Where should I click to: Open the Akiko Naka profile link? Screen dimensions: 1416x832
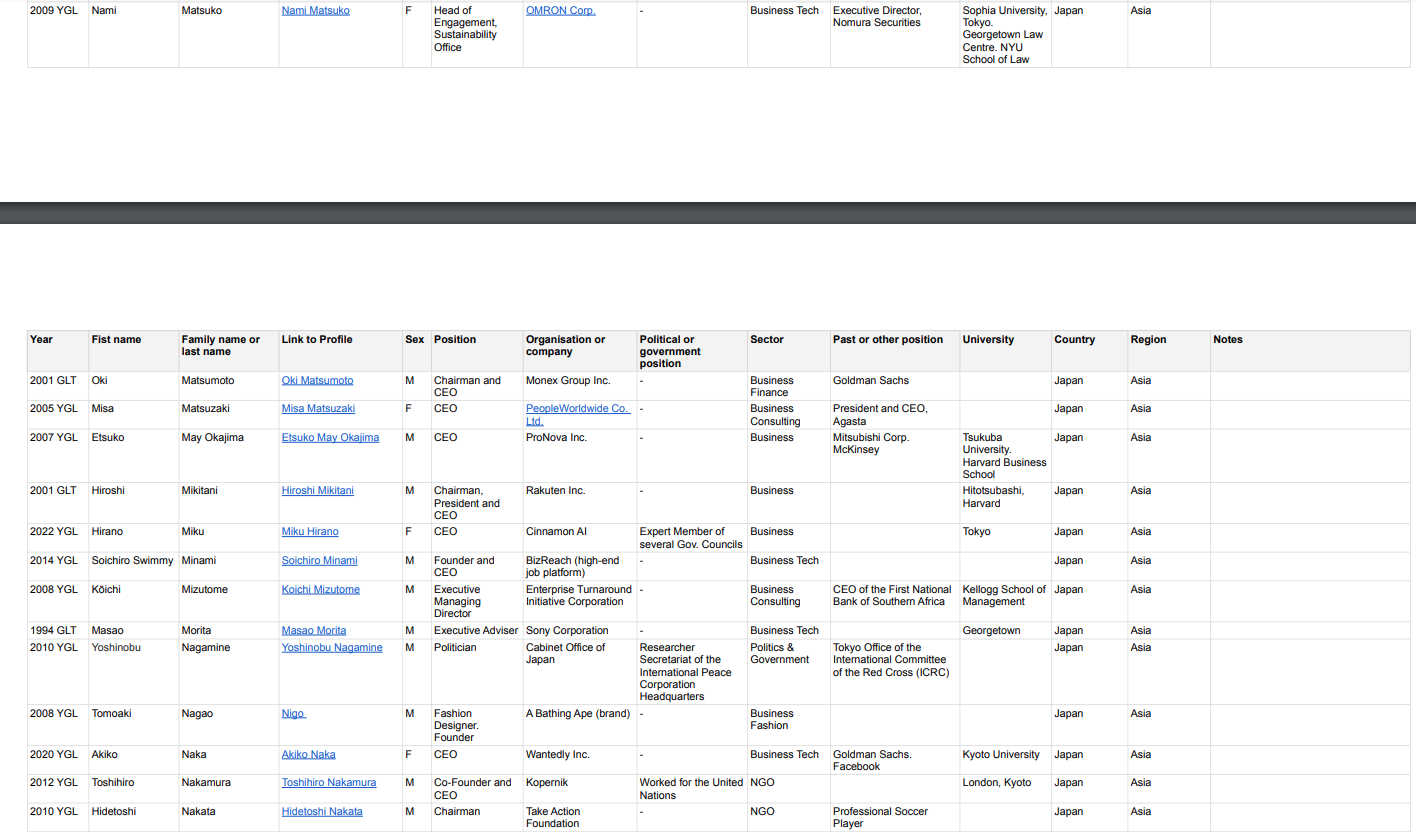[x=309, y=755]
